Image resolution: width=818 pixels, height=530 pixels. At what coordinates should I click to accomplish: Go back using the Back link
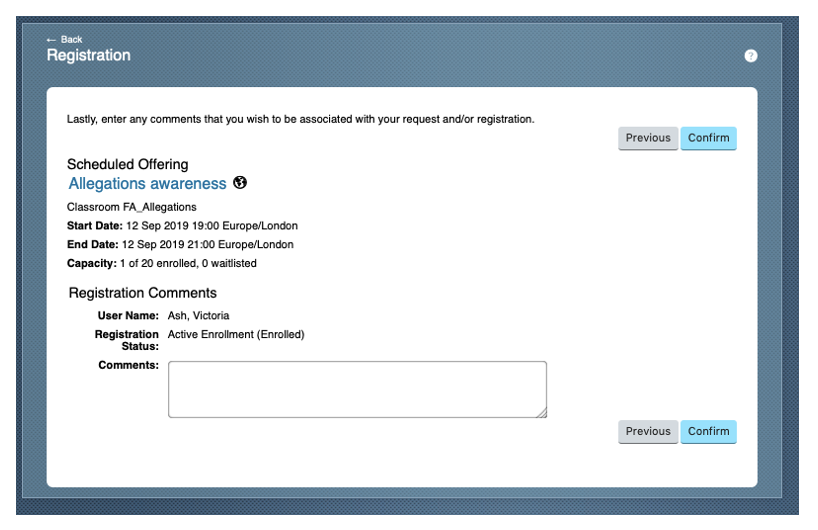(x=64, y=40)
